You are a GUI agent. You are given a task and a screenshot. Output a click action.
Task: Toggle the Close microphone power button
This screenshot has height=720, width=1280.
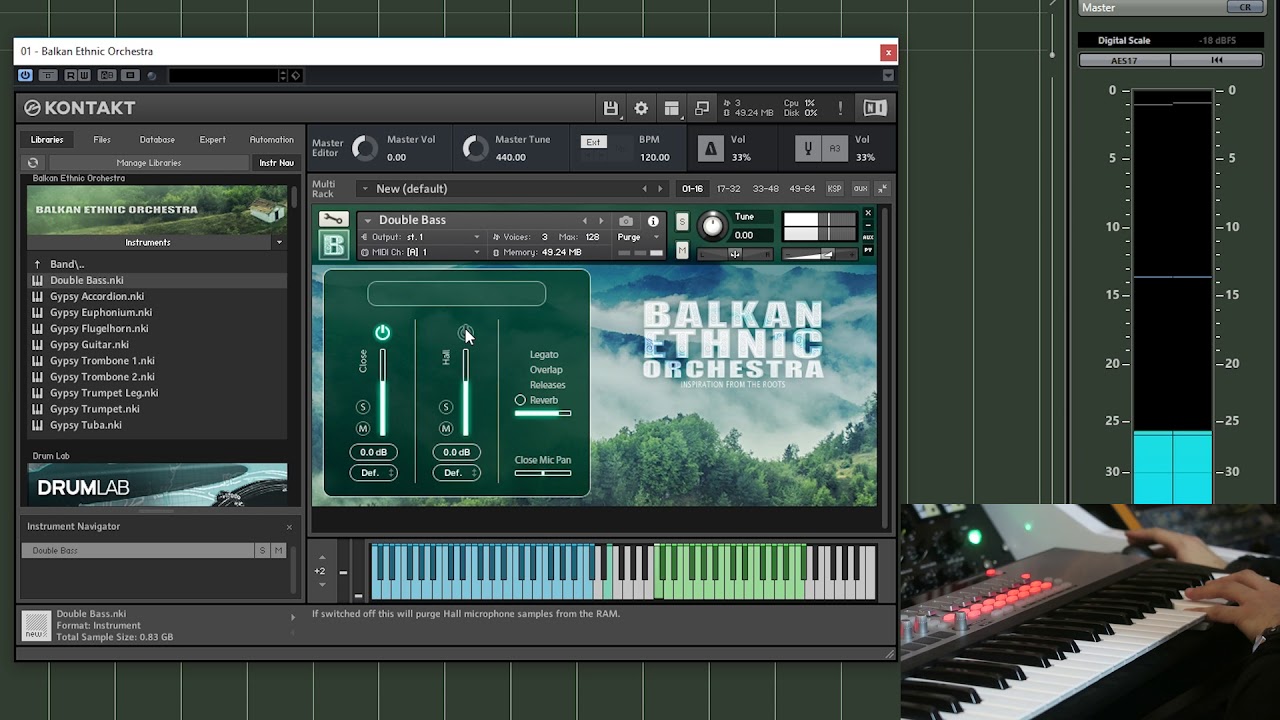tap(382, 332)
